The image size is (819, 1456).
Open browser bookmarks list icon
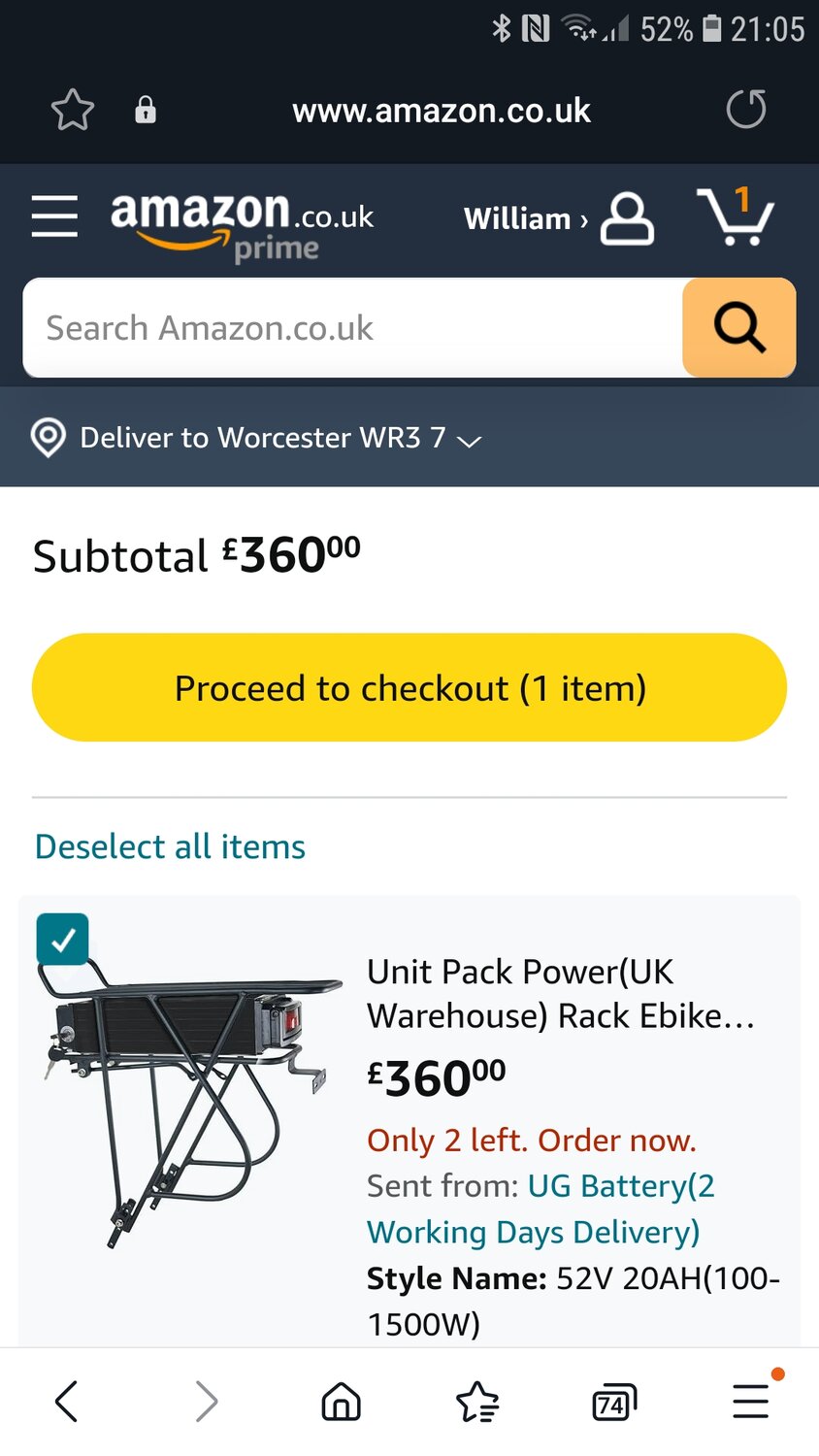(x=476, y=1402)
